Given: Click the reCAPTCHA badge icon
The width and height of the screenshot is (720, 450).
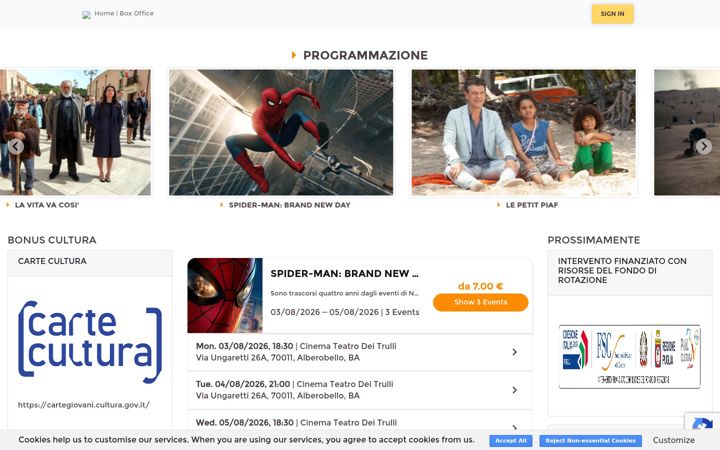Looking at the screenshot, I should tap(702, 422).
